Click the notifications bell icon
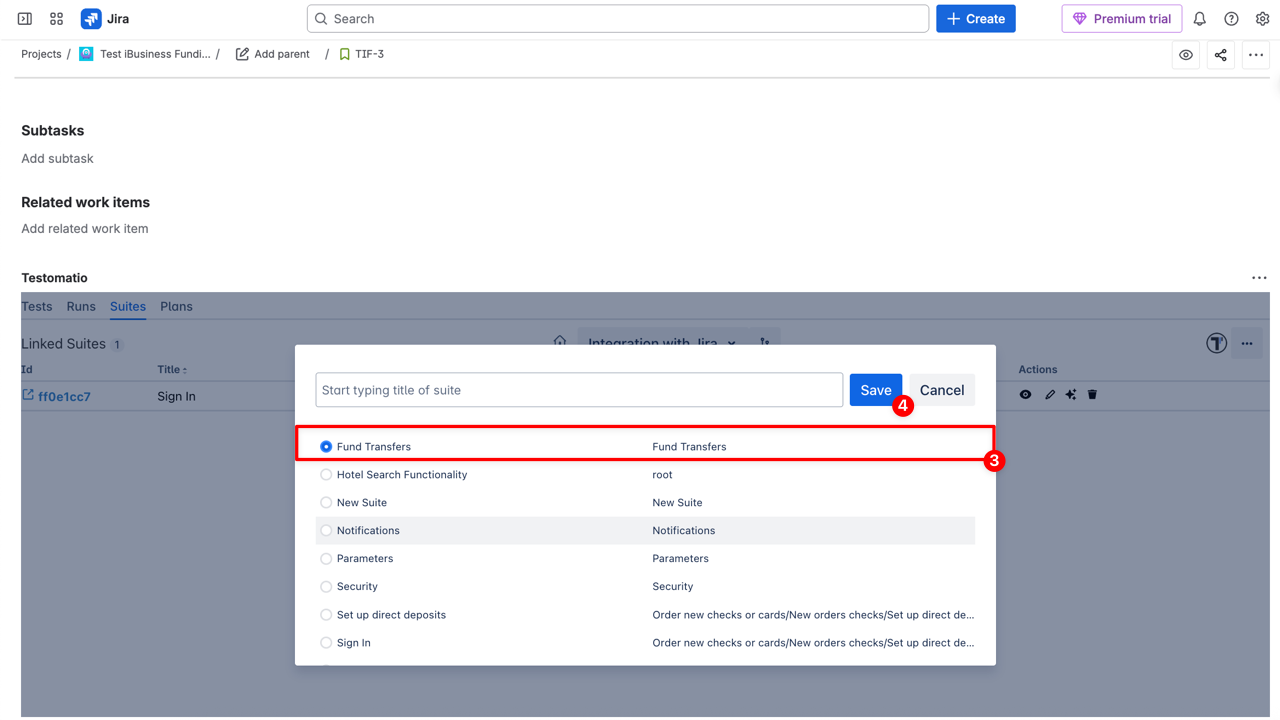The width and height of the screenshot is (1280, 720). (x=1199, y=19)
